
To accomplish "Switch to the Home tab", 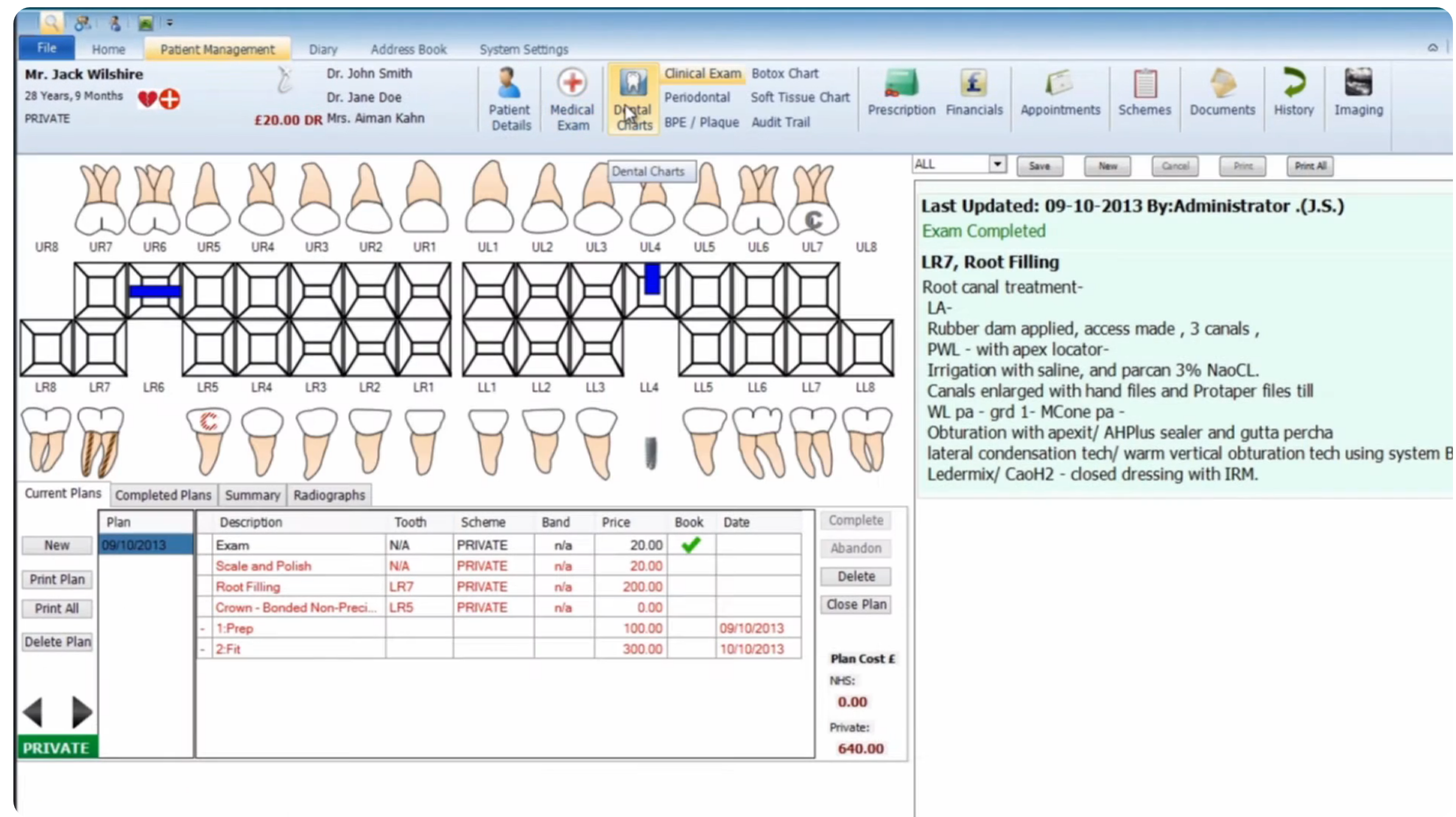I will [108, 49].
